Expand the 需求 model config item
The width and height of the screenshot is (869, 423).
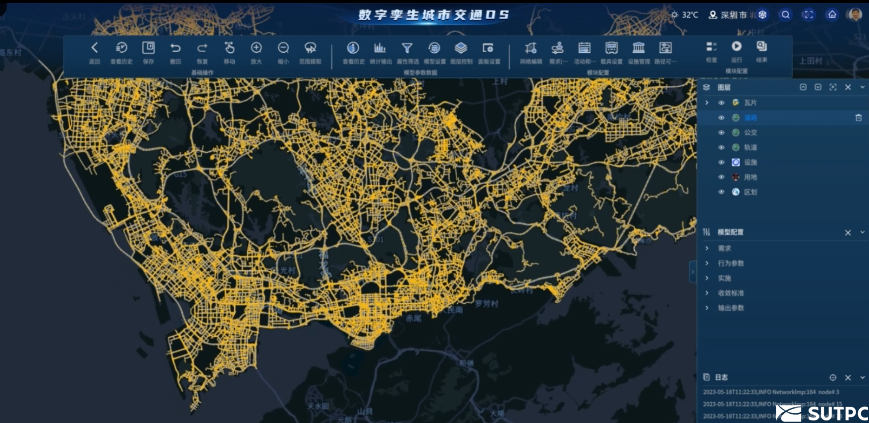click(x=707, y=248)
